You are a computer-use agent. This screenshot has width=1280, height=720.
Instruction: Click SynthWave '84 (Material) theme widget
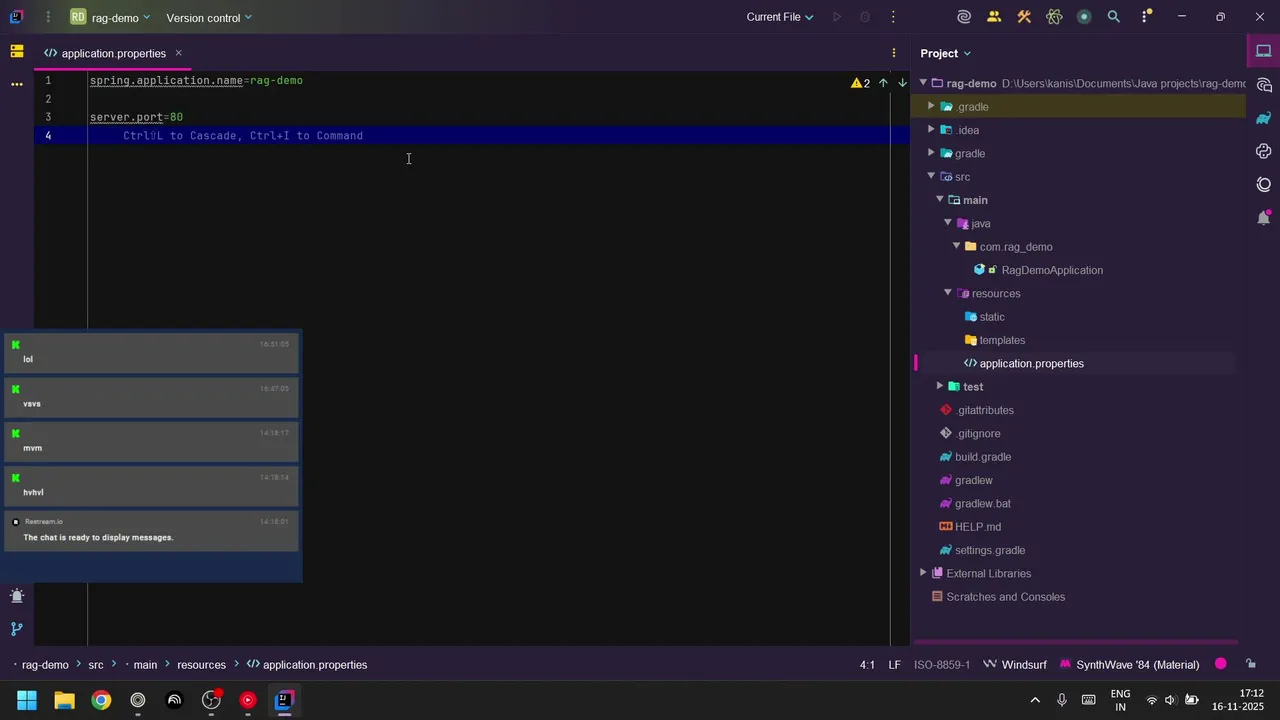tap(1129, 664)
